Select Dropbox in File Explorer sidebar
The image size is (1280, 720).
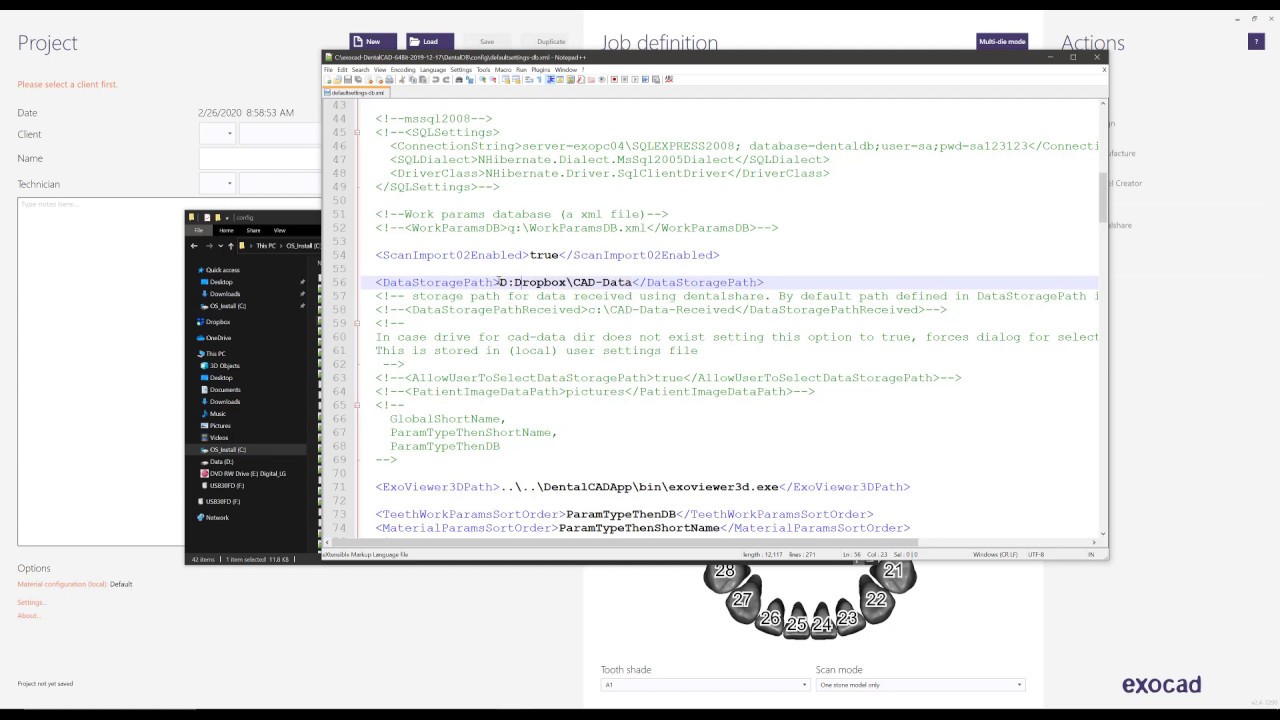pyautogui.click(x=218, y=322)
